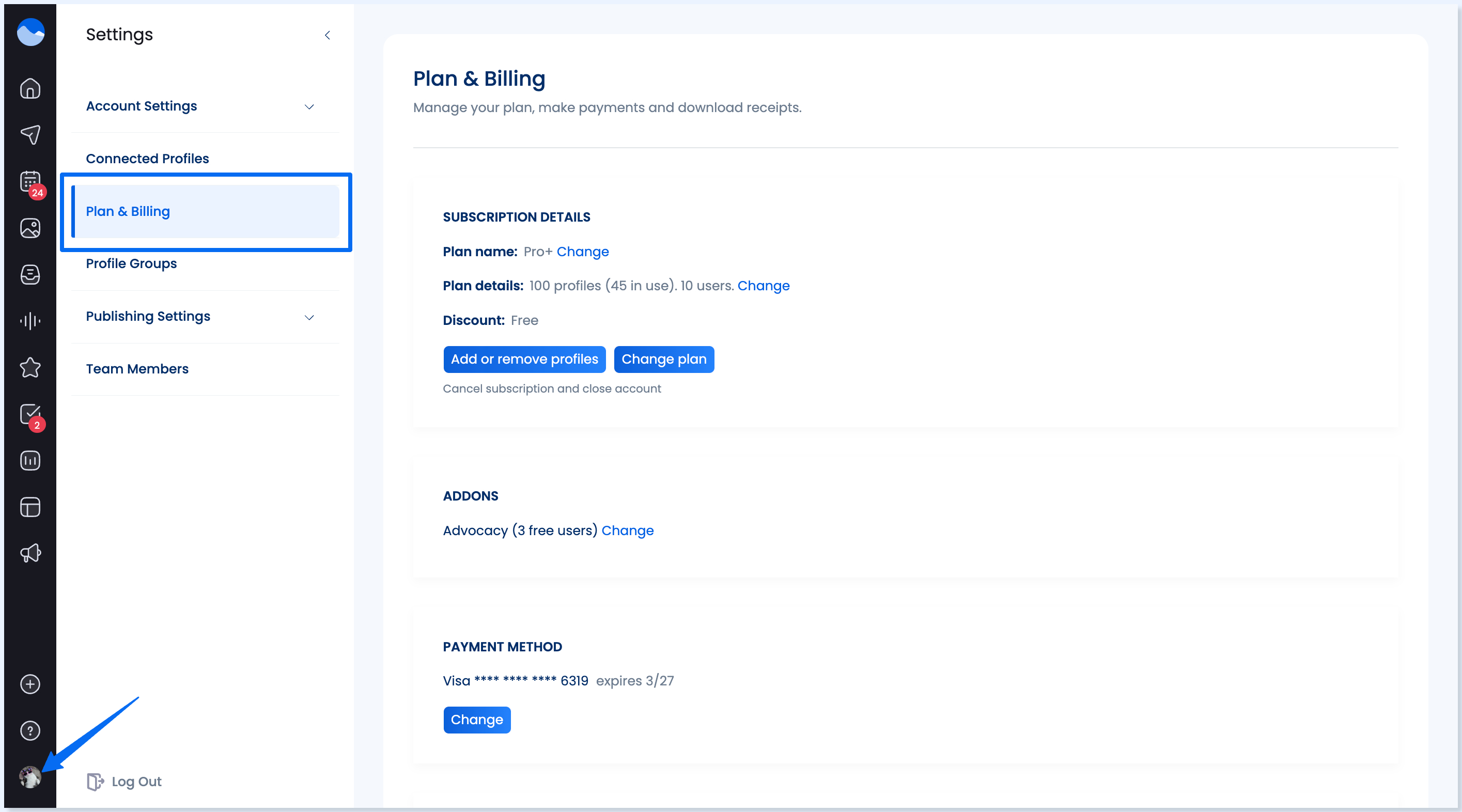Open the app logo home
Viewport: 1462px width, 812px height.
(x=30, y=32)
